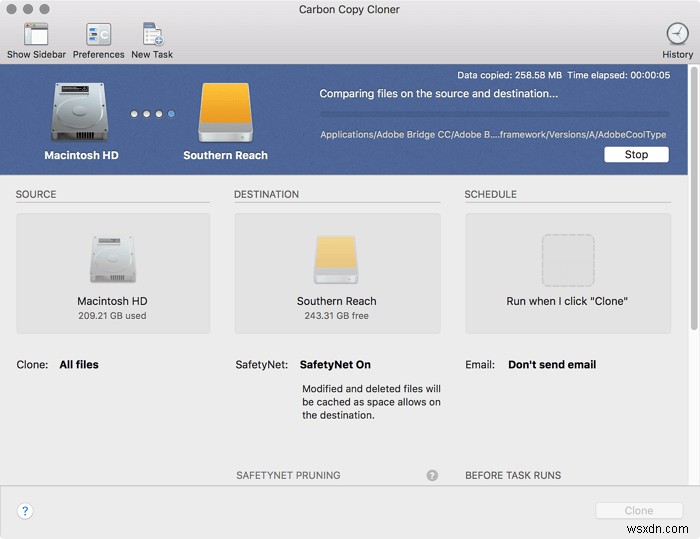Click the animated progress dots indicator

click(x=153, y=114)
